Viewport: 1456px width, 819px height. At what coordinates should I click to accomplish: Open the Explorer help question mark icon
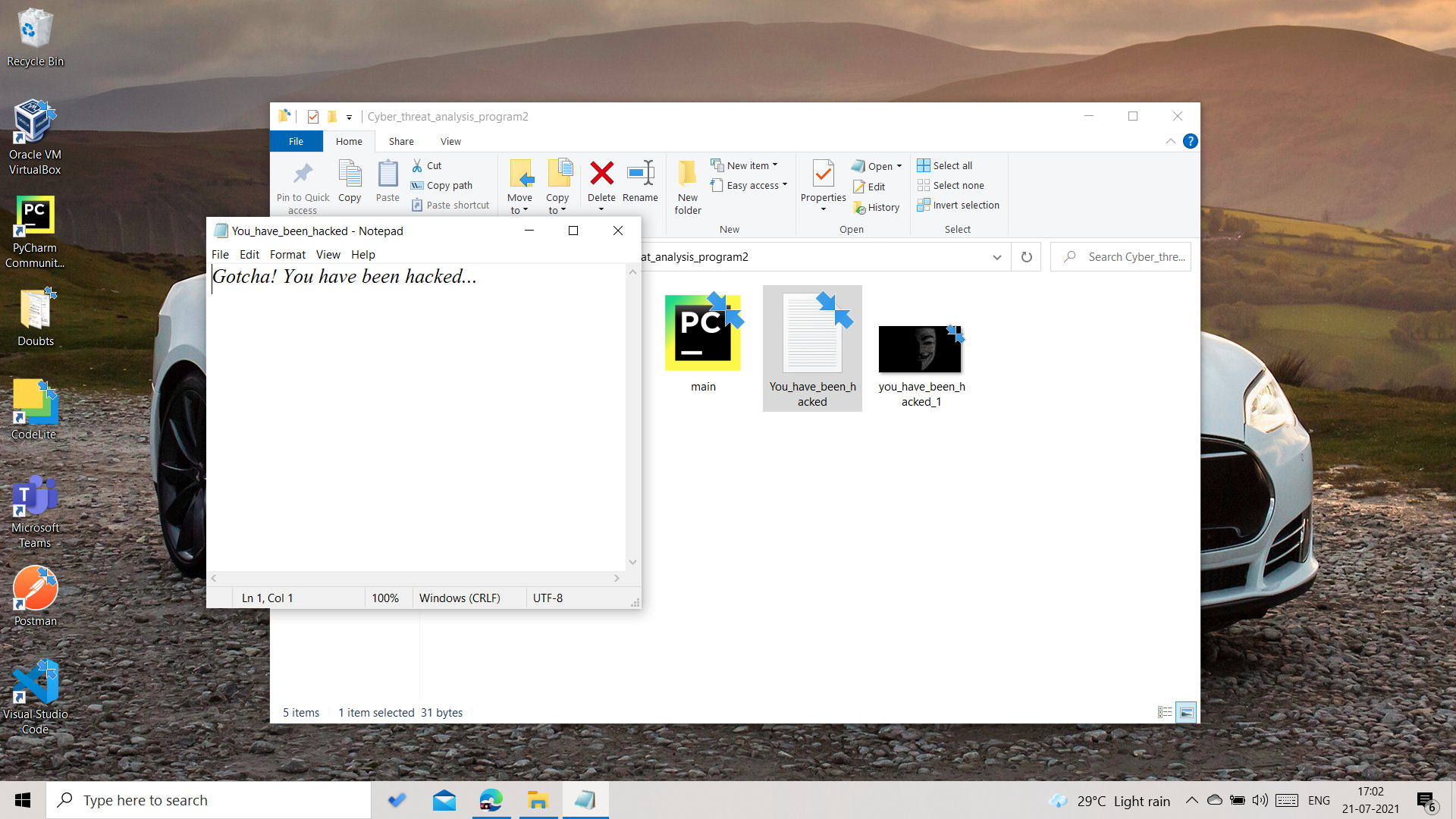pyautogui.click(x=1191, y=141)
